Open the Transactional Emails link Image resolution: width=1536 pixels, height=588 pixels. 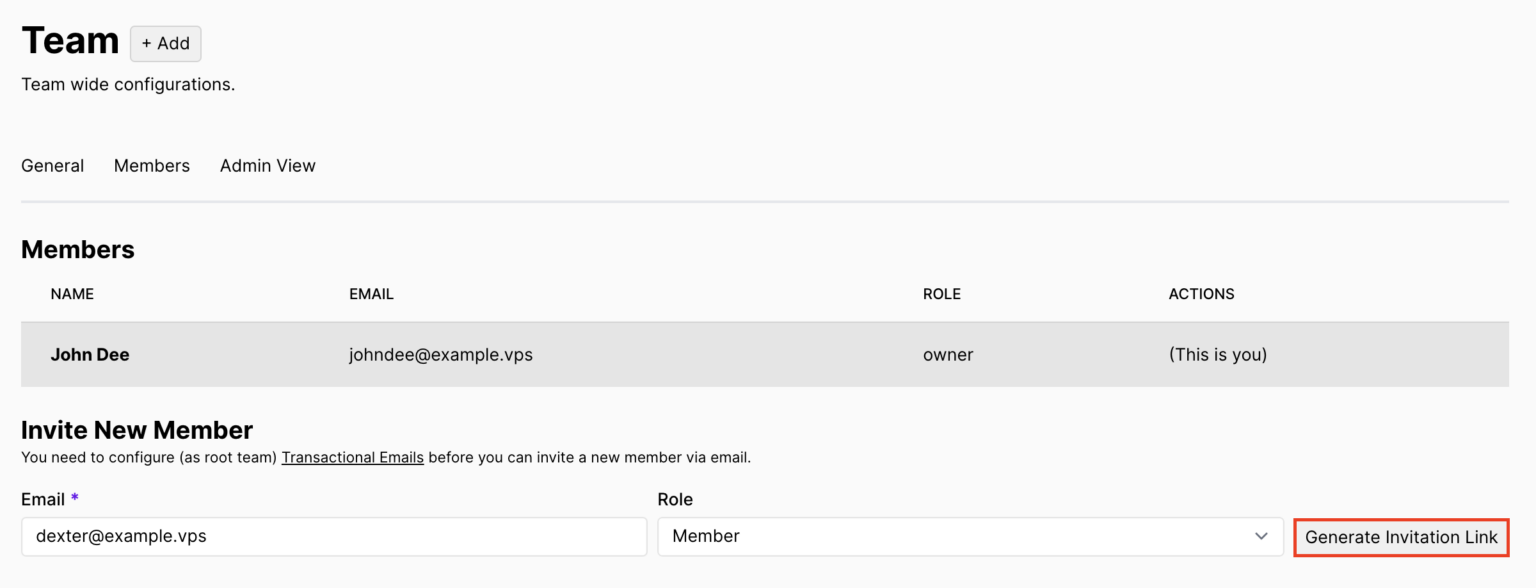coord(352,457)
